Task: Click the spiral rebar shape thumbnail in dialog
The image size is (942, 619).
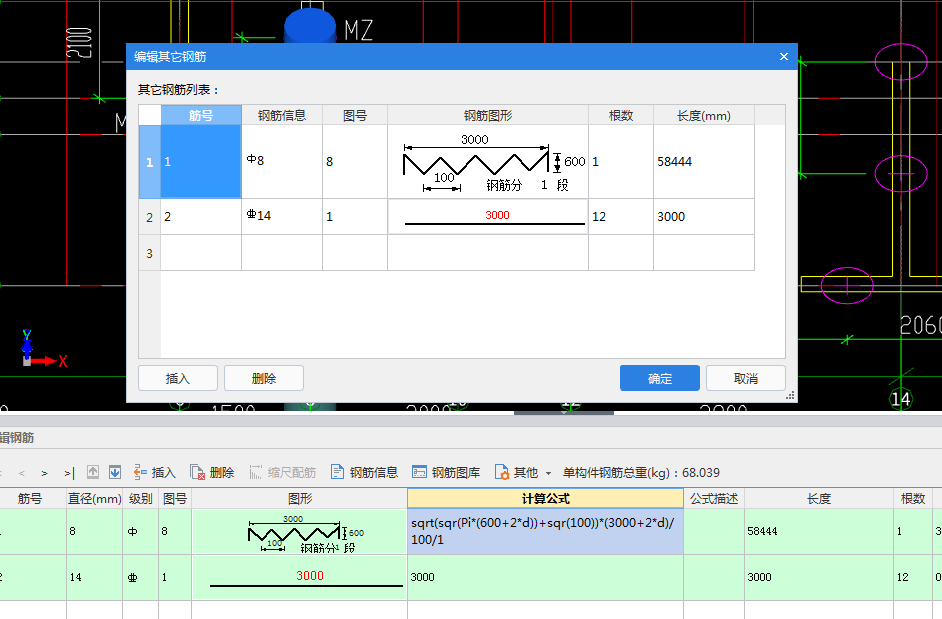Action: coord(488,162)
